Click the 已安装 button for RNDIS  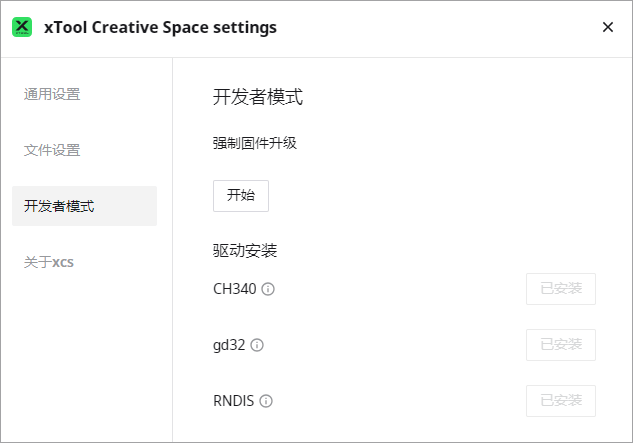tap(561, 401)
